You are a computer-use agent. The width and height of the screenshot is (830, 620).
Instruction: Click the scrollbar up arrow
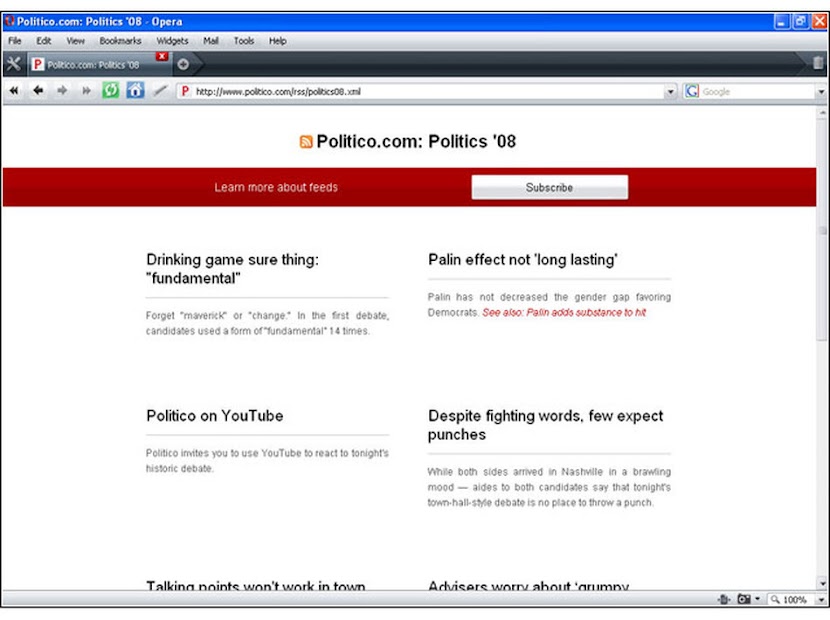(822, 113)
